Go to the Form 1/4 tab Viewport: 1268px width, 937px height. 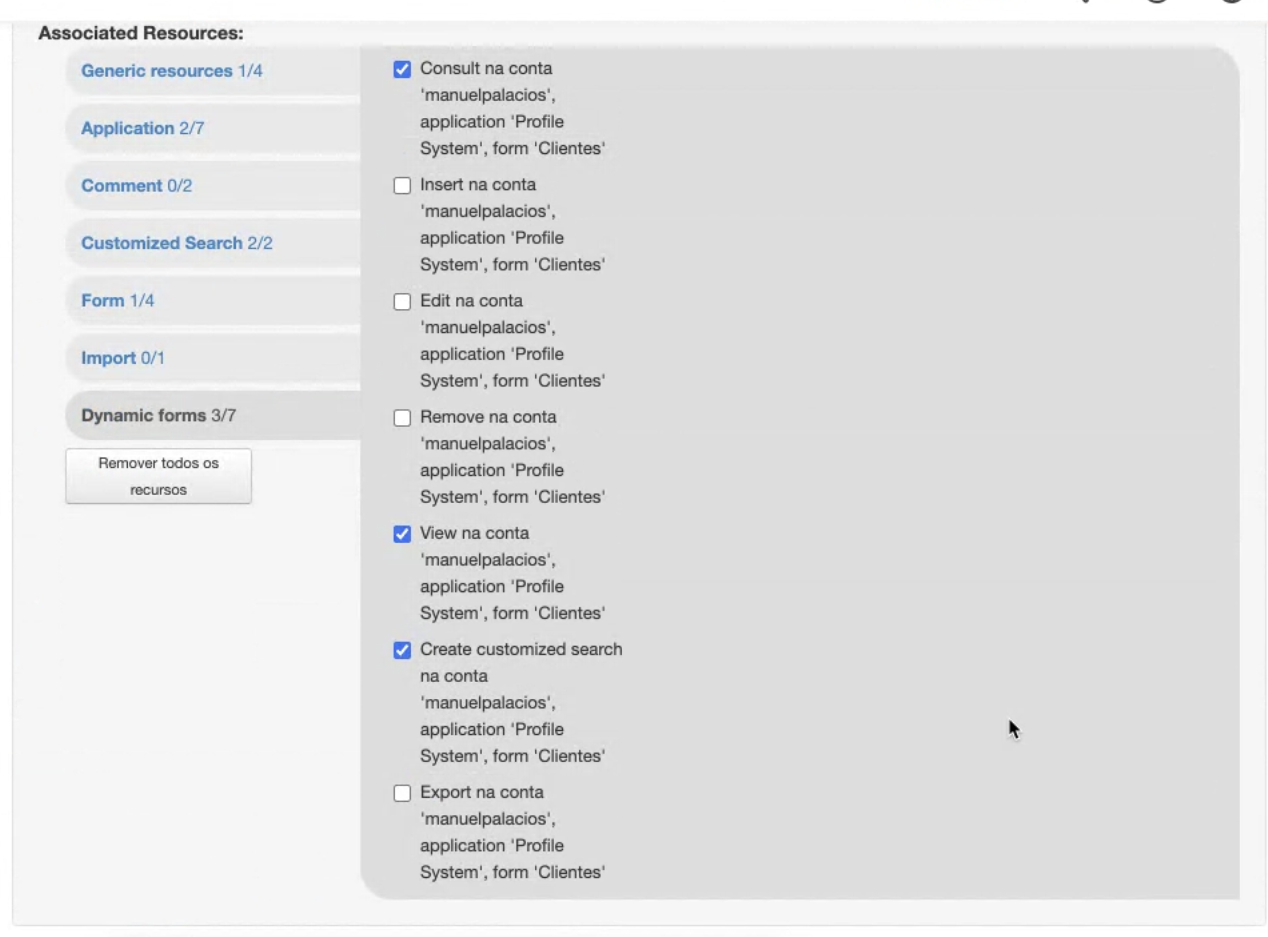click(x=213, y=300)
